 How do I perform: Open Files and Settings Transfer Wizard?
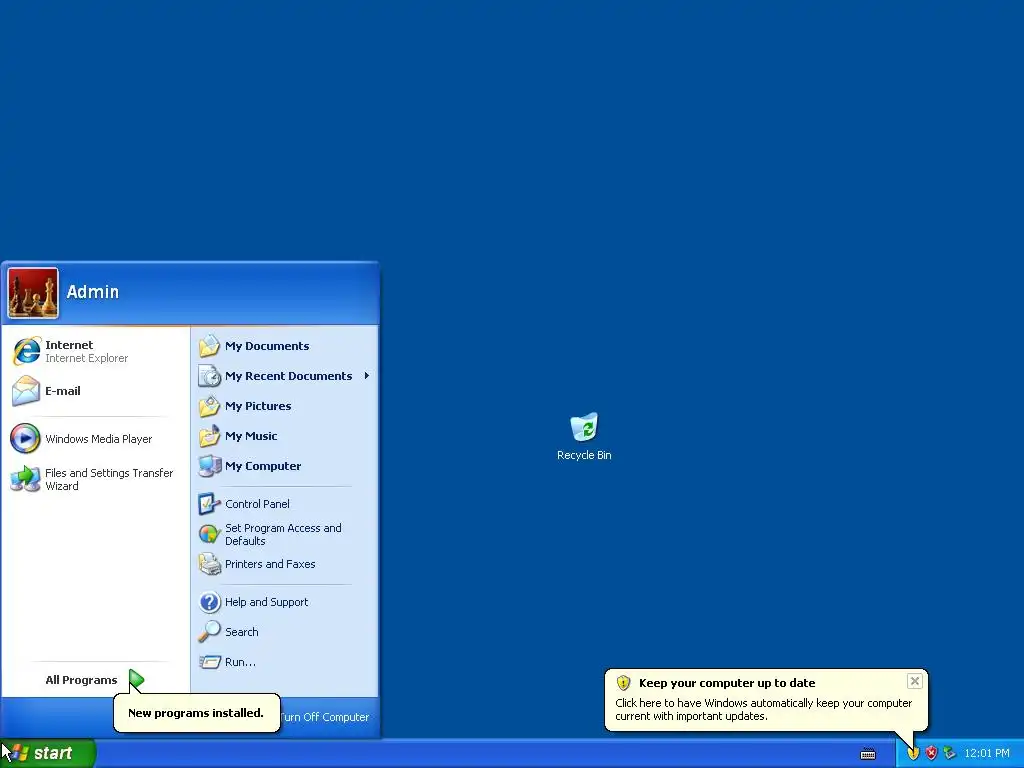coord(95,479)
